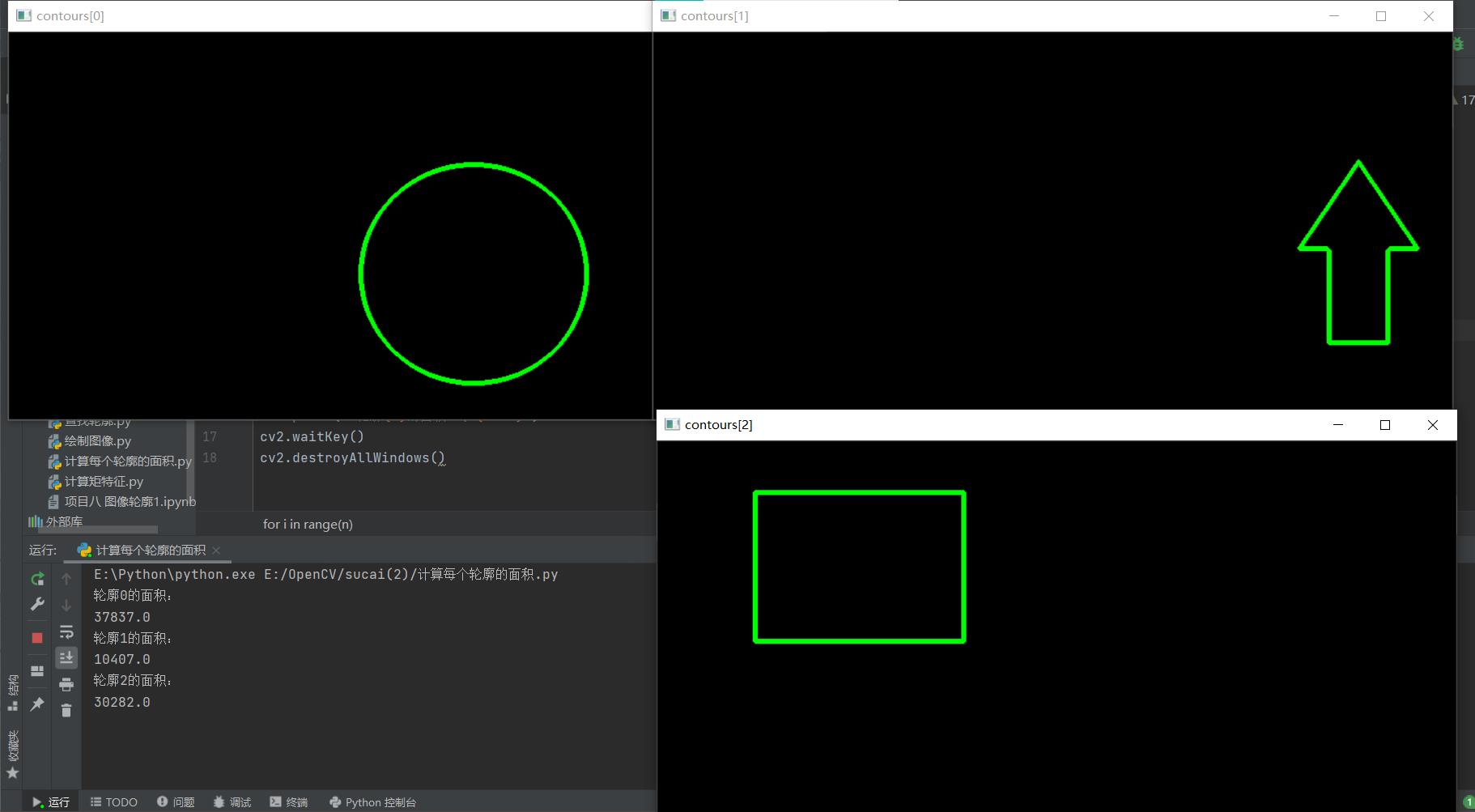Click the contours[2] window app icon
Viewport: 1475px width, 812px height.
click(672, 425)
